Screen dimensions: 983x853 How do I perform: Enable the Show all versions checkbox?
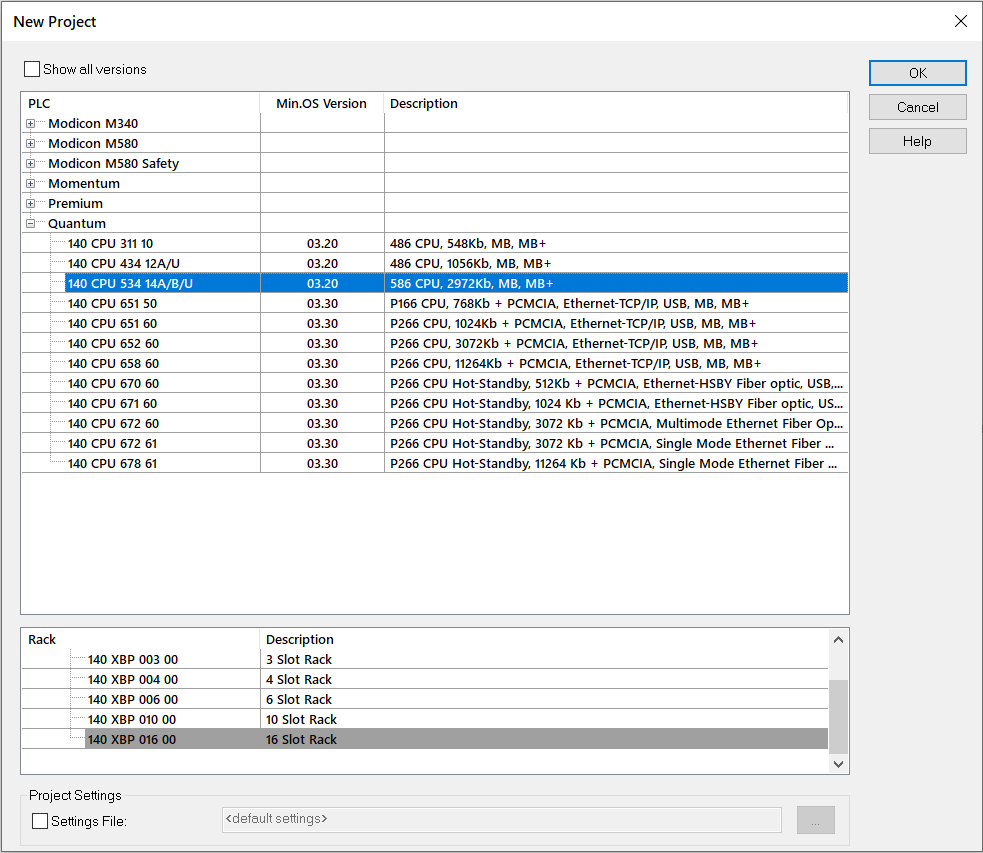[x=32, y=69]
